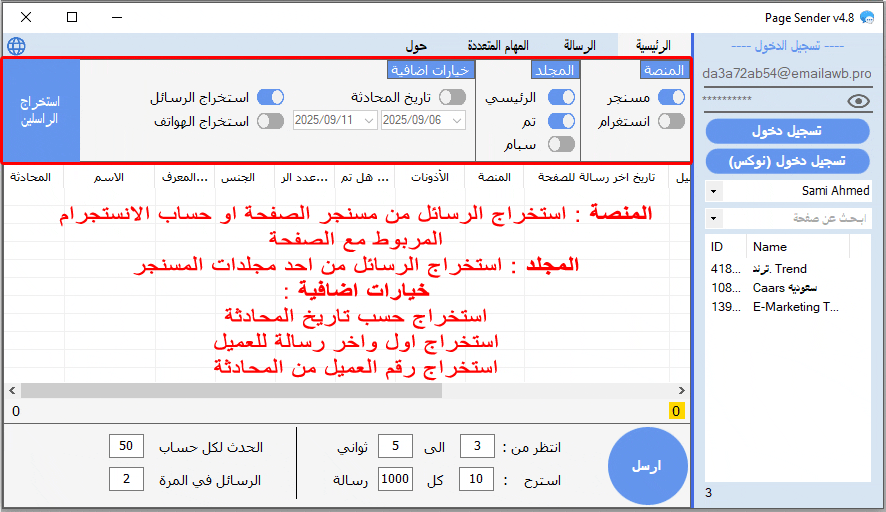The image size is (886, 512).
Task: Click the Page Sender app logo icon
Action: coord(867,18)
